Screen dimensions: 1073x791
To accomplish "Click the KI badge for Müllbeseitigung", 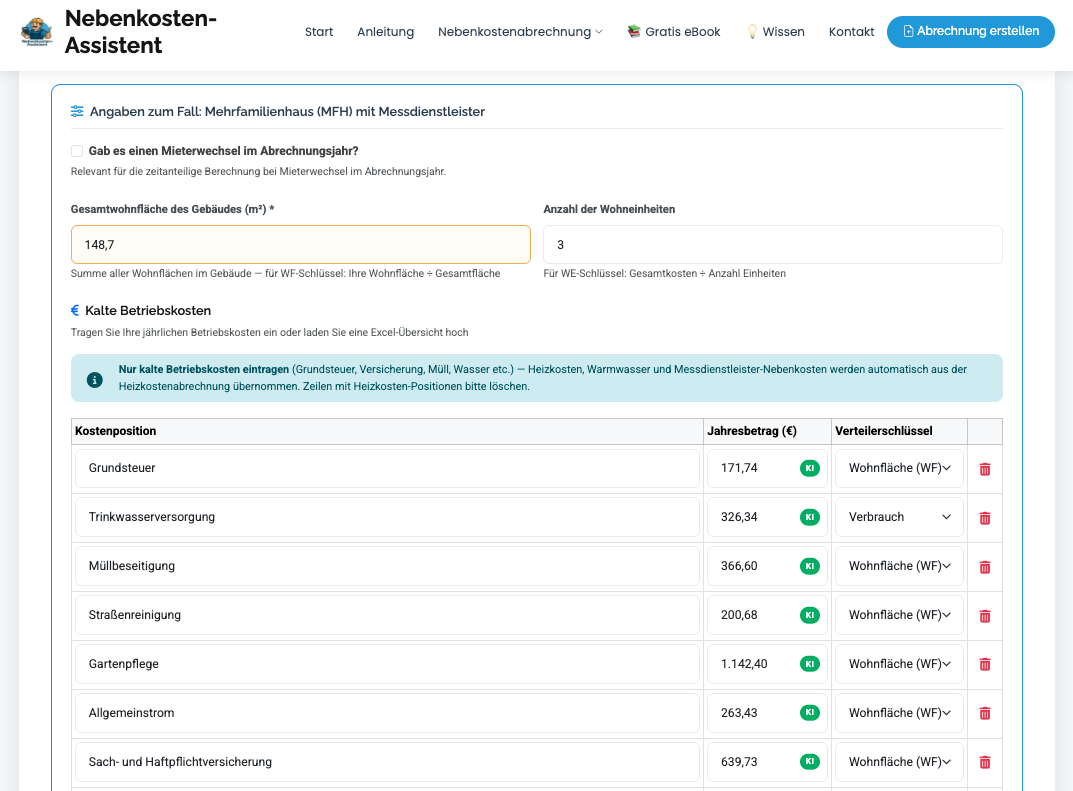I will 810,566.
